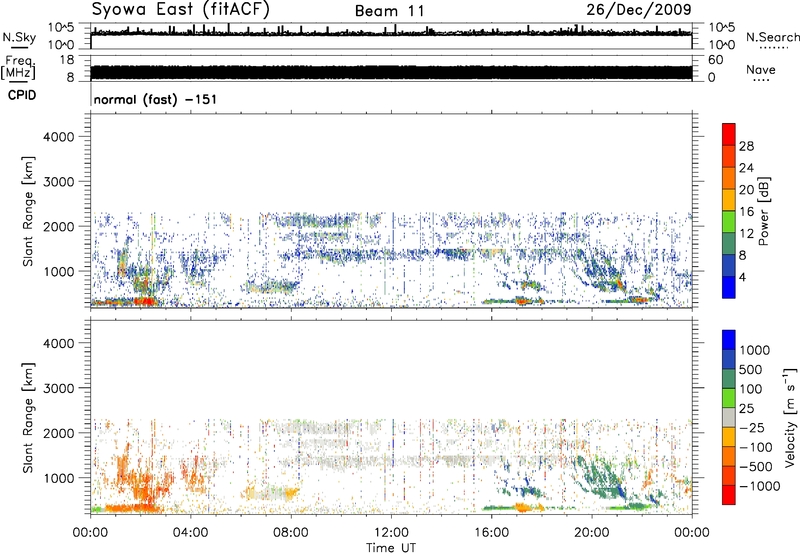Screen dimensions: 800x554
Task: Click the black frequency band strip
Action: coord(391,73)
